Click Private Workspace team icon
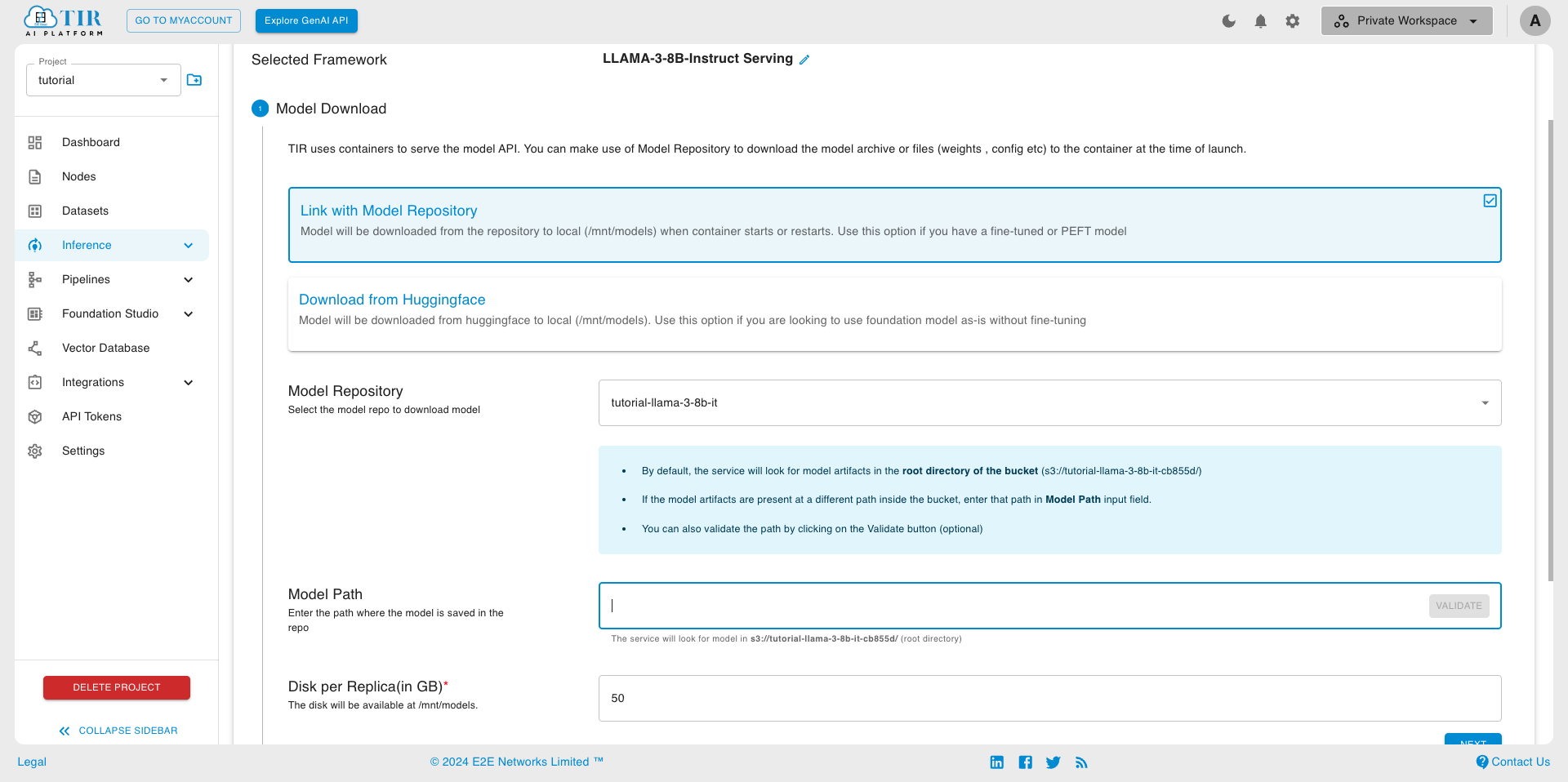 1341,21
